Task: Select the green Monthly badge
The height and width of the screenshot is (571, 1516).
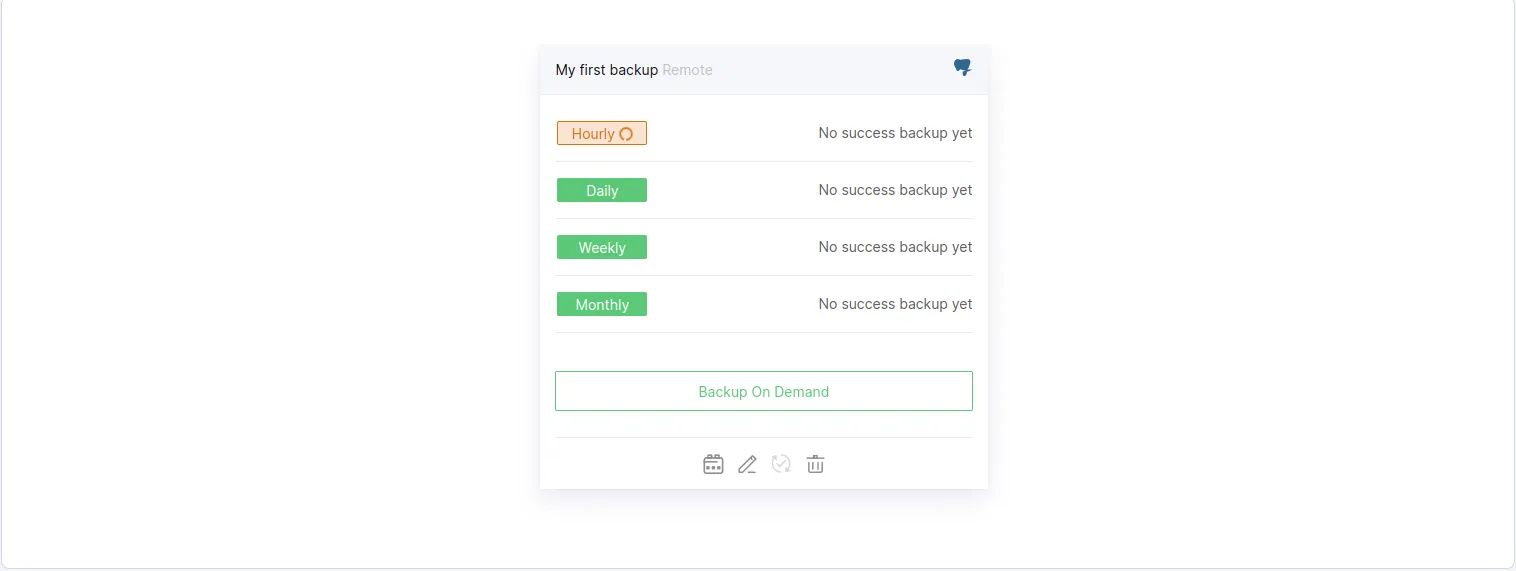Action: (x=602, y=304)
